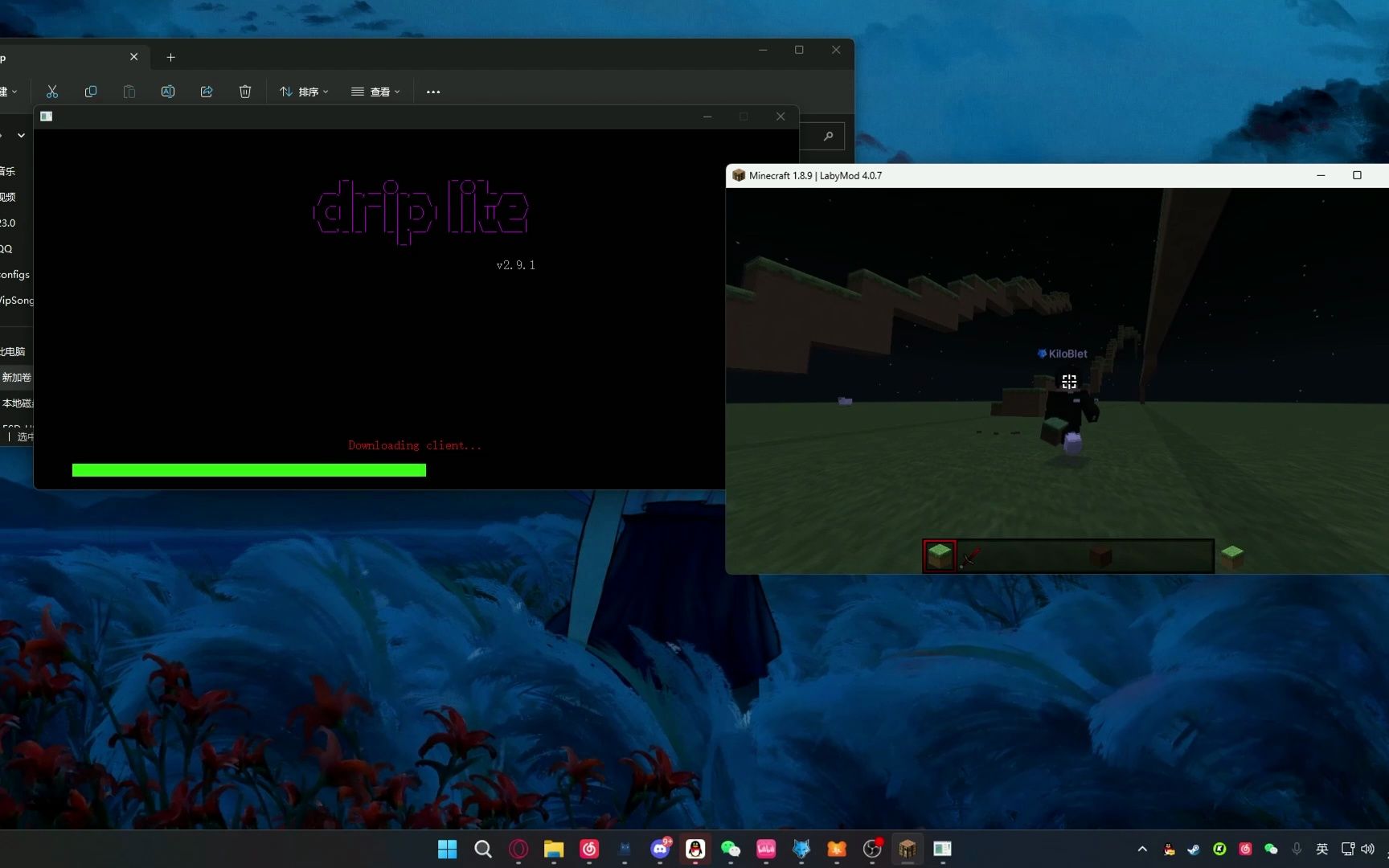Toggle the input language indicator 英
This screenshot has height=868, width=1389.
point(1321,850)
